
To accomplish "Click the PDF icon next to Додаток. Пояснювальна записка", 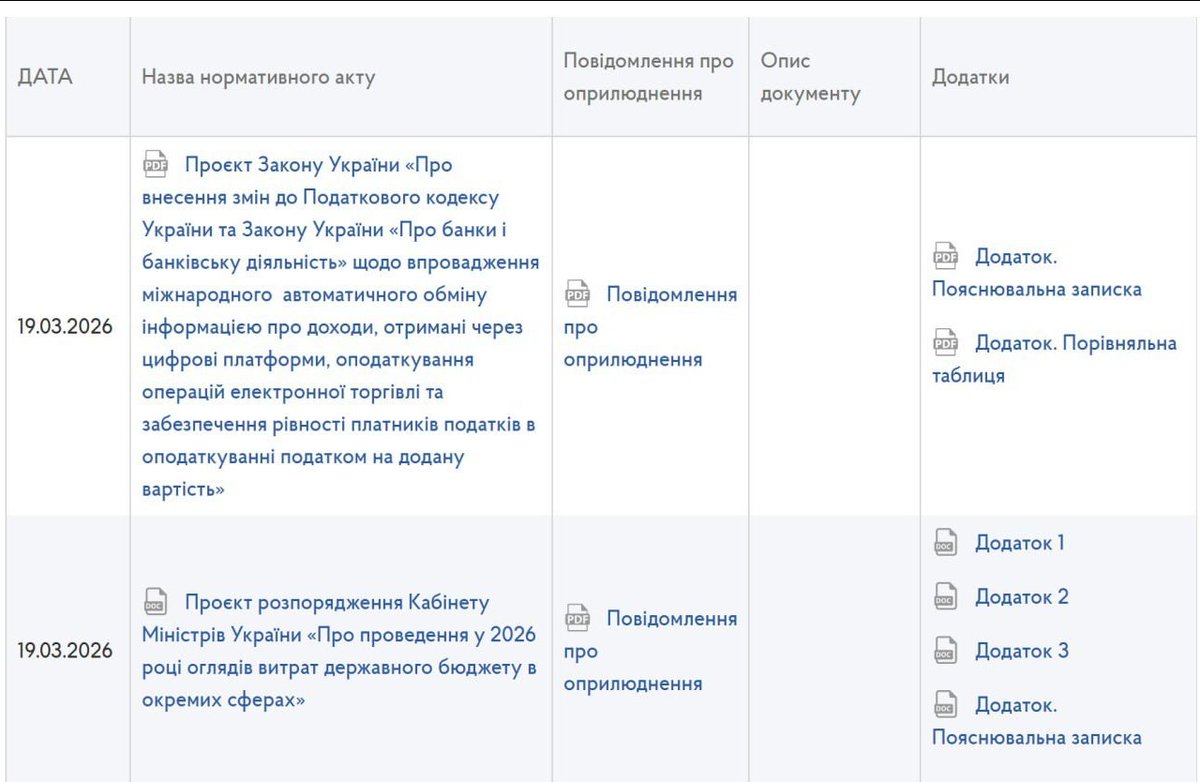I will click(946, 257).
